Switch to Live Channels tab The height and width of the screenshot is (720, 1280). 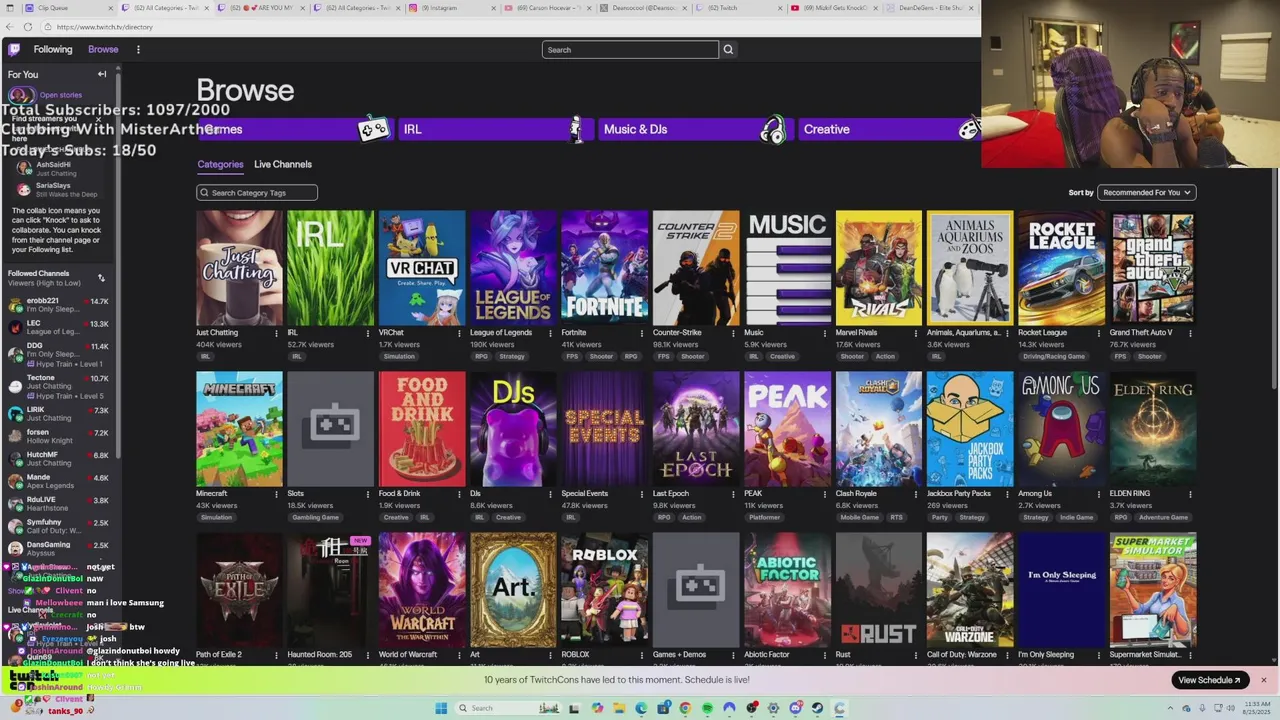[283, 164]
